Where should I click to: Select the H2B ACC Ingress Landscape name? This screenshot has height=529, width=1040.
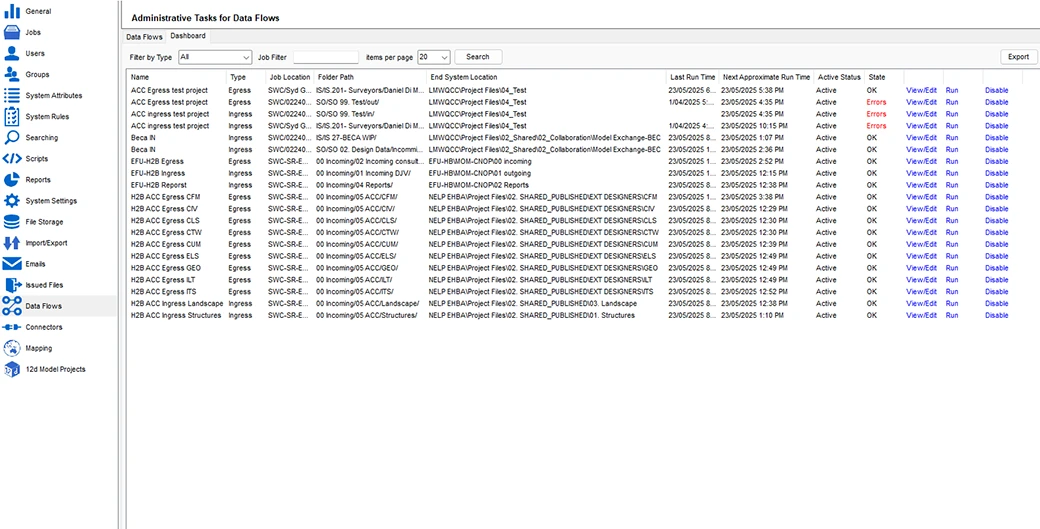tap(177, 304)
